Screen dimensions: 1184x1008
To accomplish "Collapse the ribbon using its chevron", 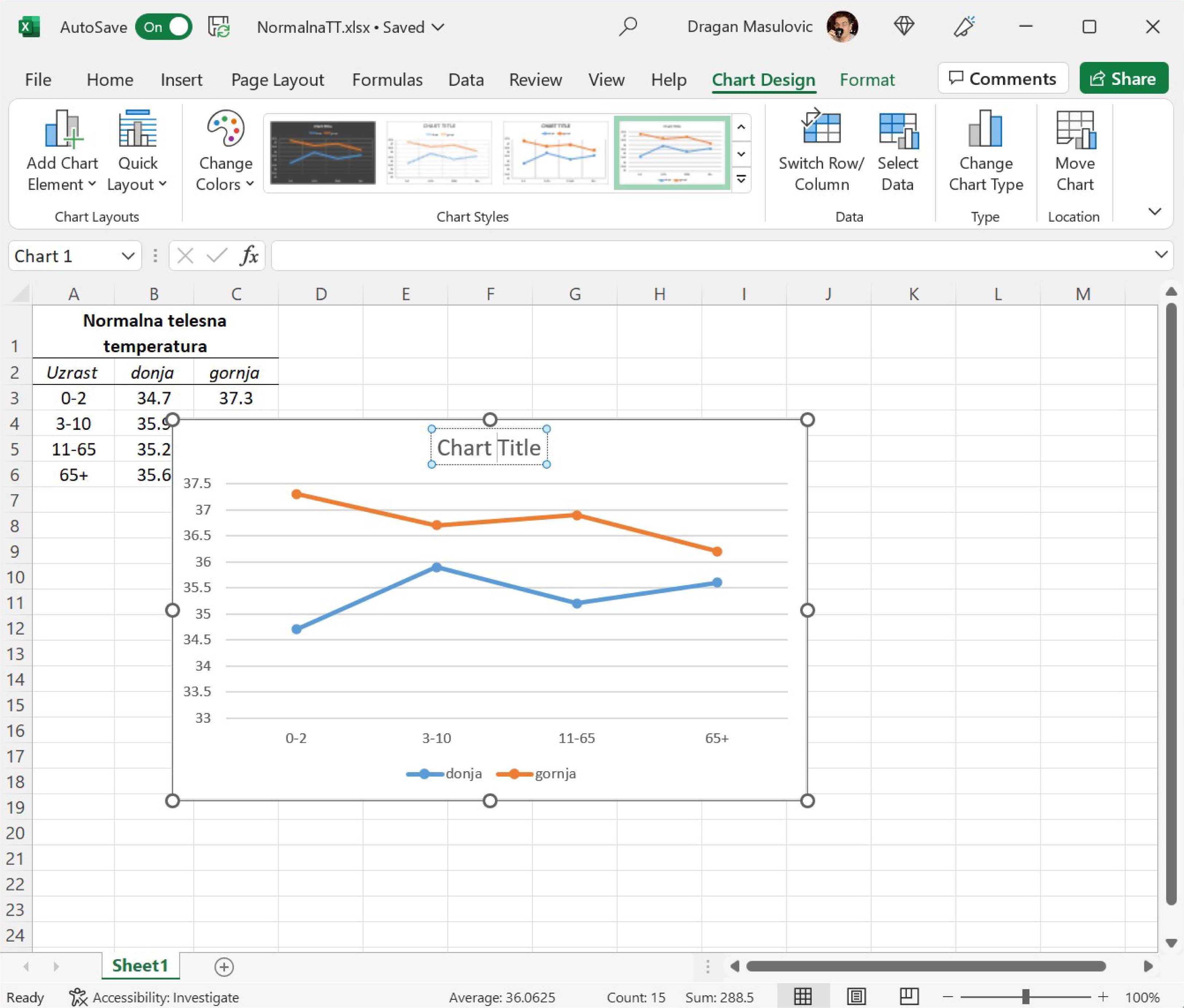I will click(1154, 211).
